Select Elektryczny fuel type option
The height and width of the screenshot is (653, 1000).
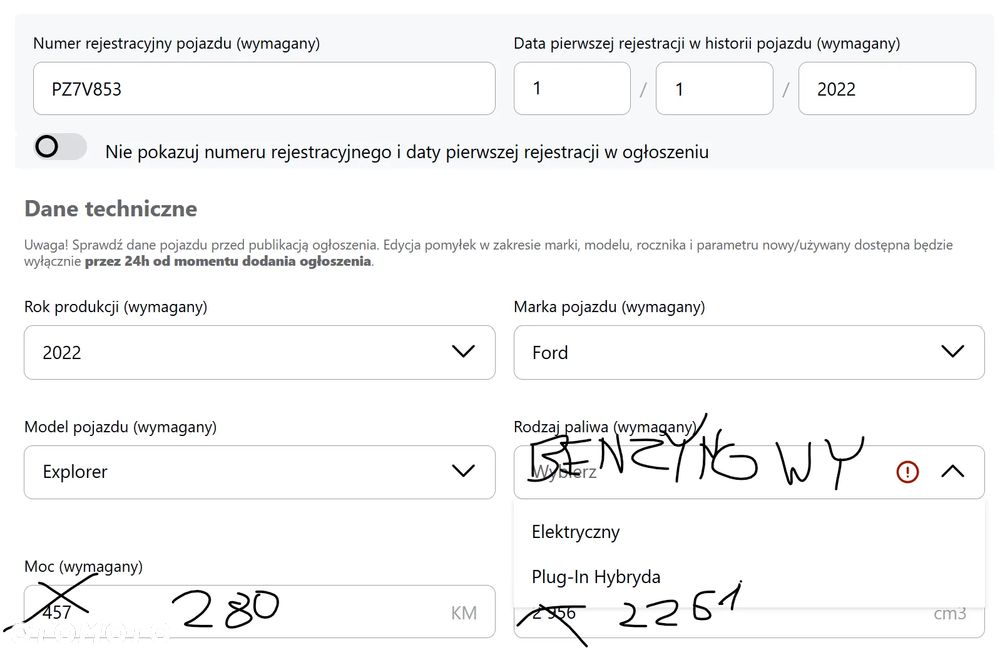point(576,532)
